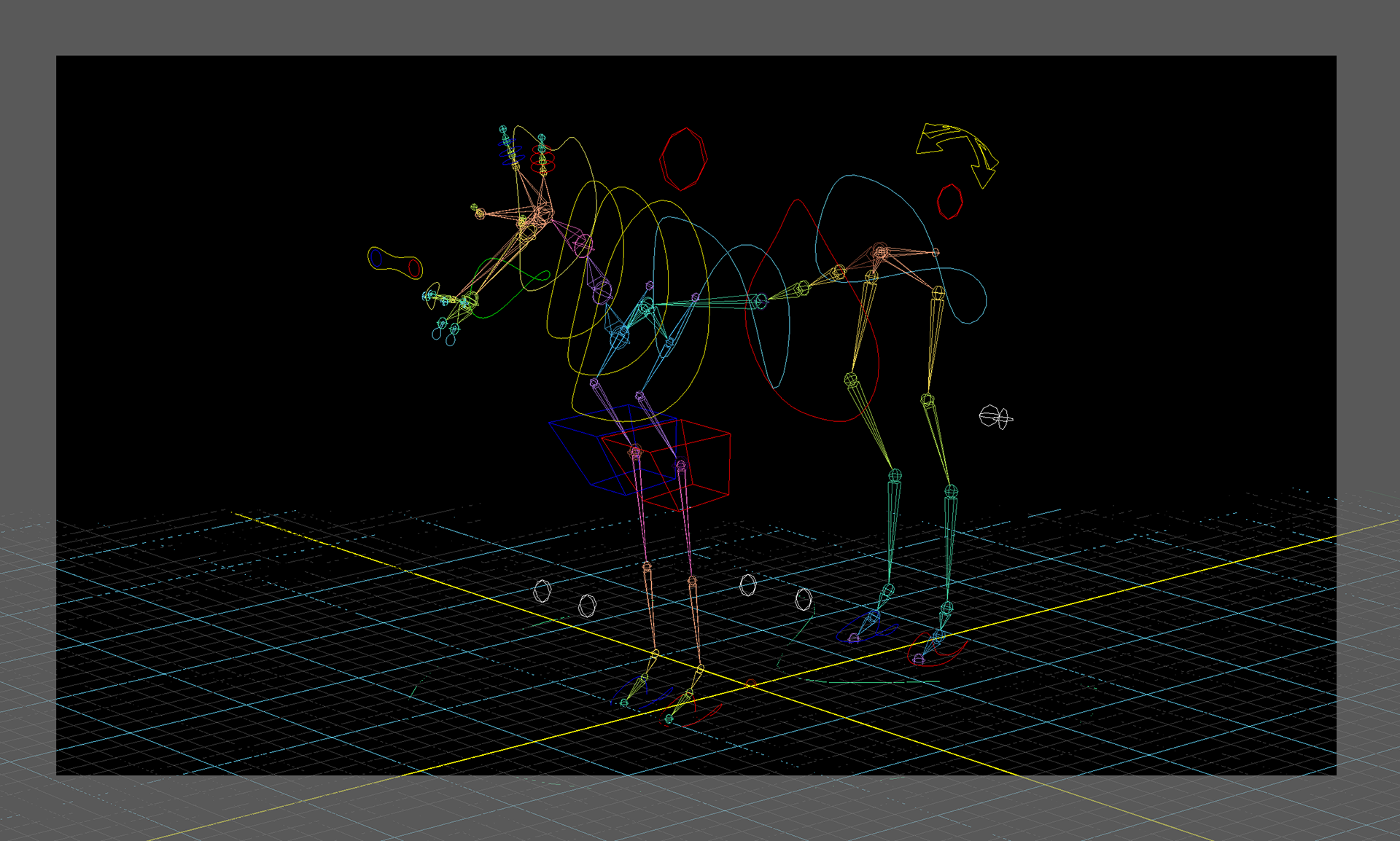Pick the leftmost white ring control above the grid
Viewport: 1400px width, 841px height.
(x=542, y=591)
